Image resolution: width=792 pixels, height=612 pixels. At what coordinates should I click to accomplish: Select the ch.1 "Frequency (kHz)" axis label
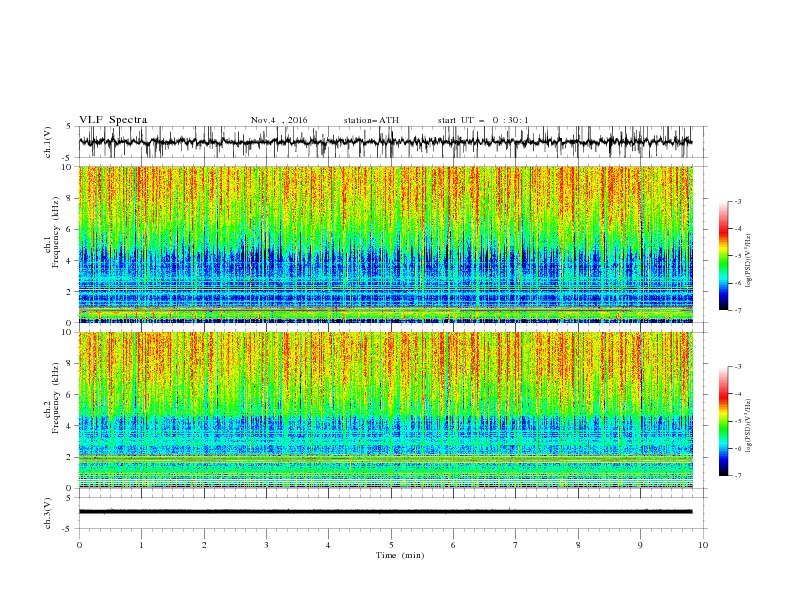[x=56, y=232]
